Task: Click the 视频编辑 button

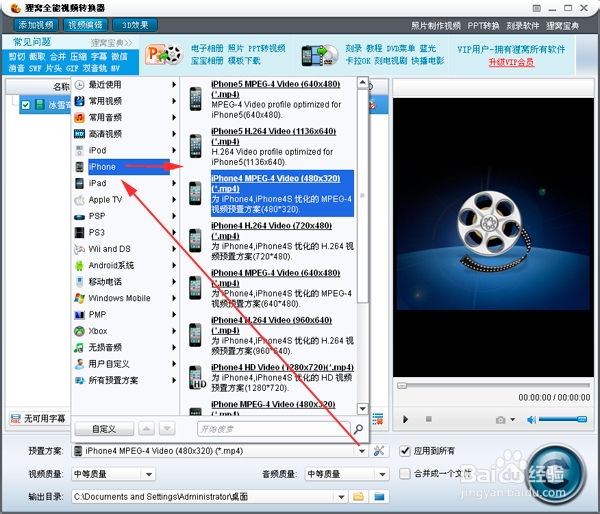Action: (85, 25)
